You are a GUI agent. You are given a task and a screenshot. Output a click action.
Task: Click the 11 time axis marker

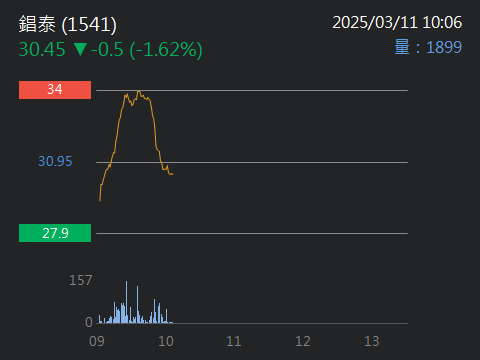pos(234,341)
